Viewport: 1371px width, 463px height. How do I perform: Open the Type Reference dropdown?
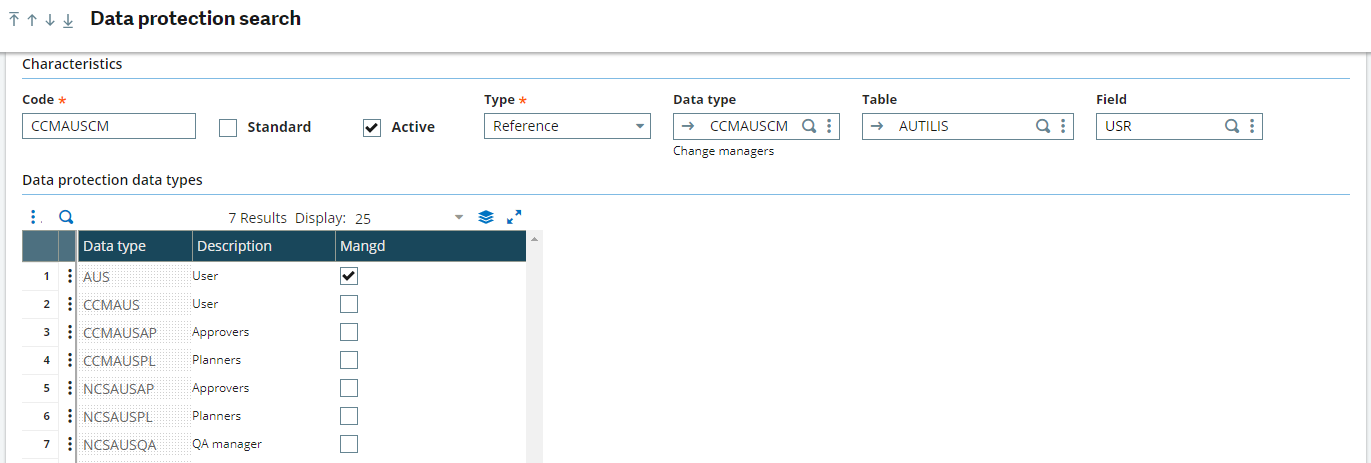(567, 126)
